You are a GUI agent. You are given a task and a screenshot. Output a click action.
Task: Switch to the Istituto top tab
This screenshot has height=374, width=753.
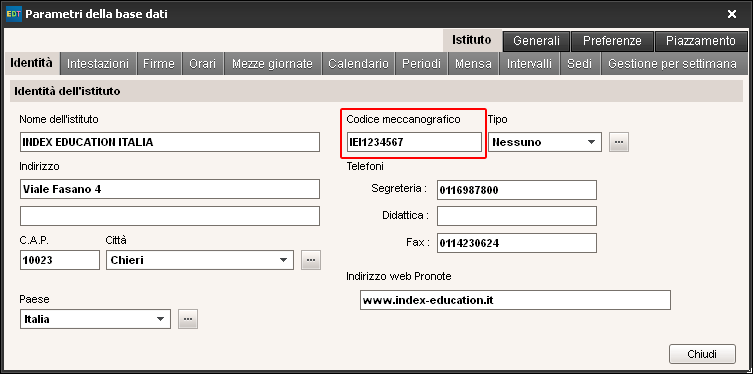click(472, 40)
